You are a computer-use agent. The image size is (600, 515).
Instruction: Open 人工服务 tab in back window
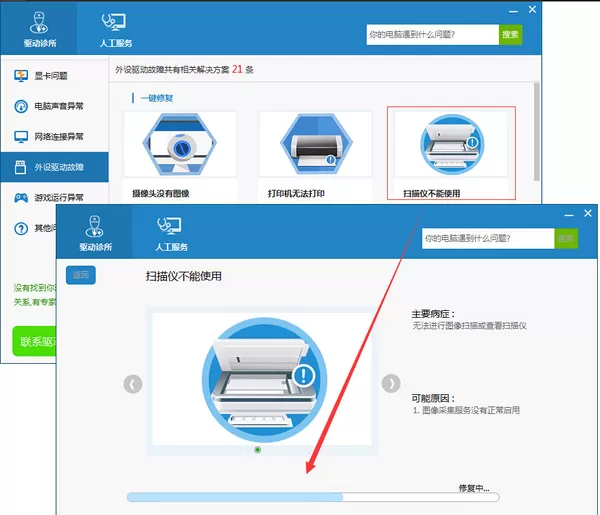(x=115, y=29)
